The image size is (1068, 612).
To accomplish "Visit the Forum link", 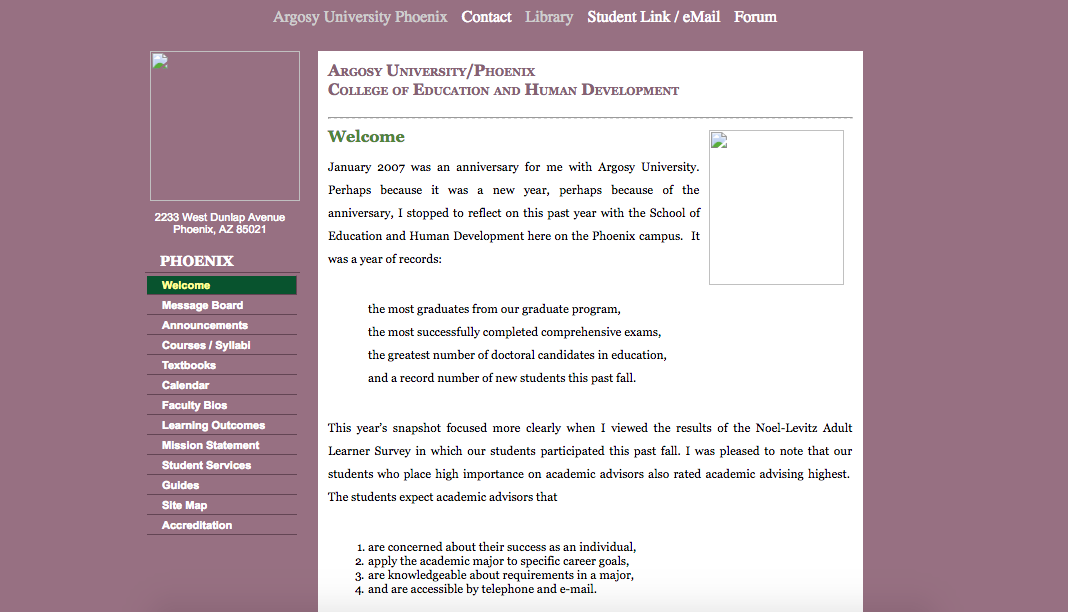I will pyautogui.click(x=755, y=17).
